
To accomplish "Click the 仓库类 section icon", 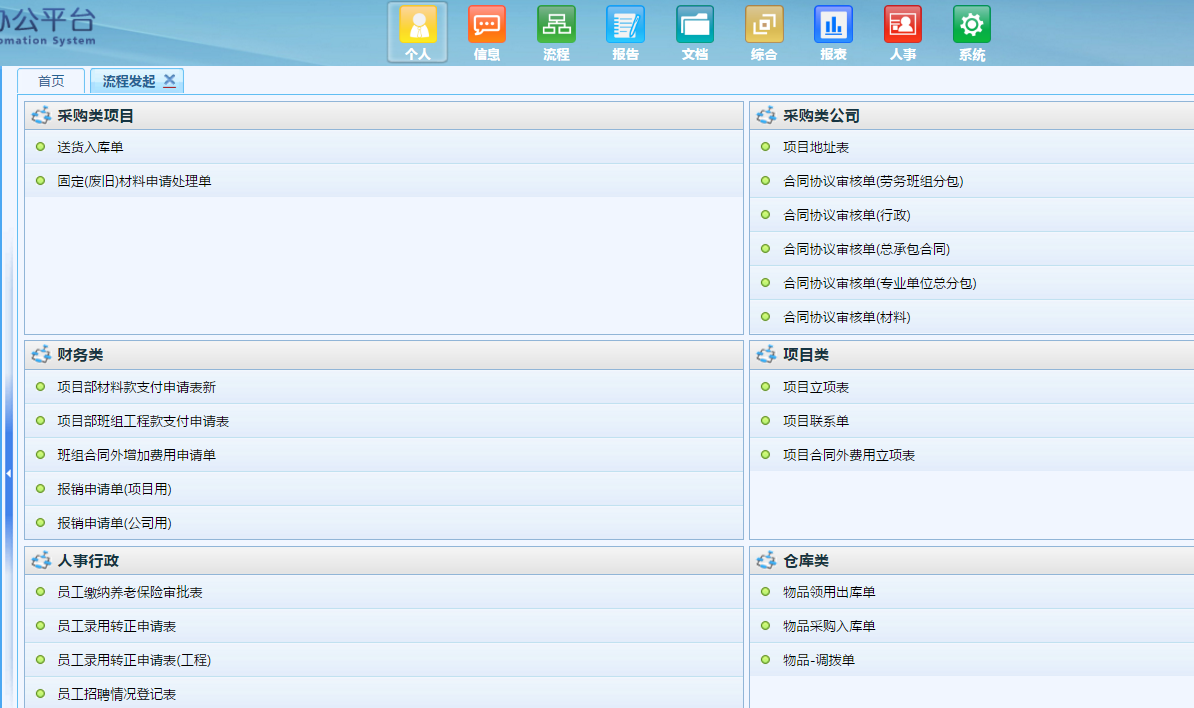I will [766, 560].
